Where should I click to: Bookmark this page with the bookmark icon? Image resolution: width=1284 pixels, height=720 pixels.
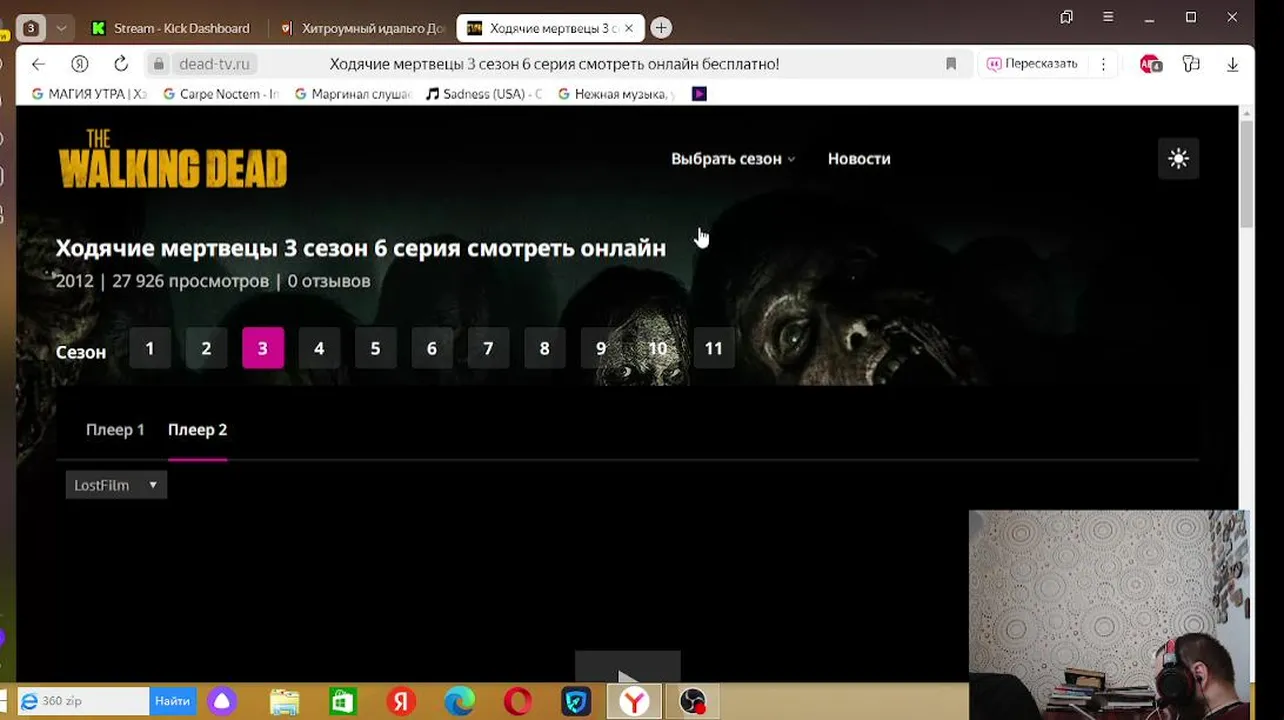point(951,64)
